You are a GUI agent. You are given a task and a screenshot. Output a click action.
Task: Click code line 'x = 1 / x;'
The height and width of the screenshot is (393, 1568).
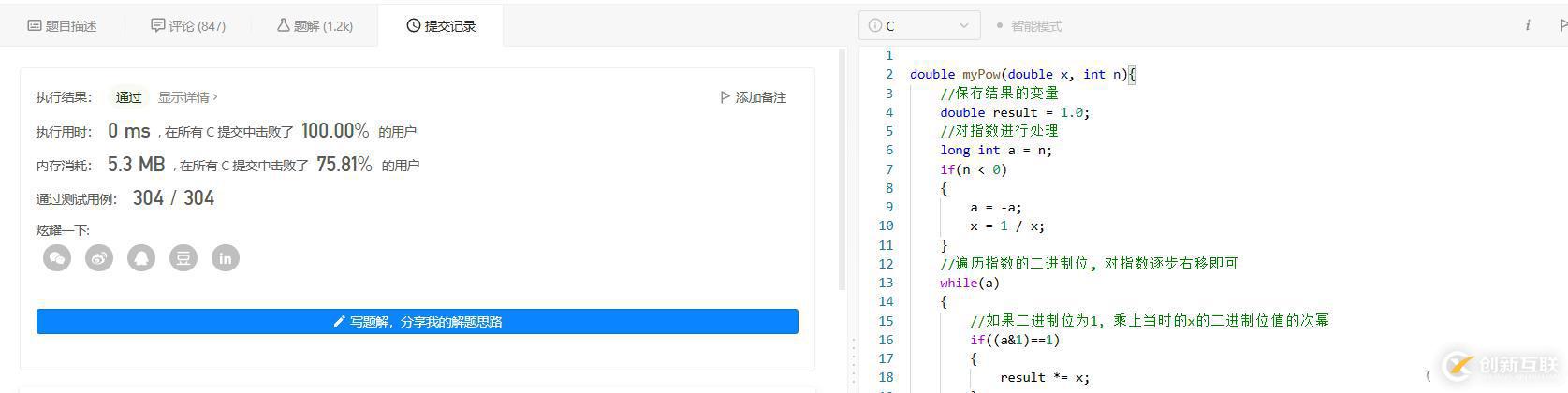[1007, 226]
